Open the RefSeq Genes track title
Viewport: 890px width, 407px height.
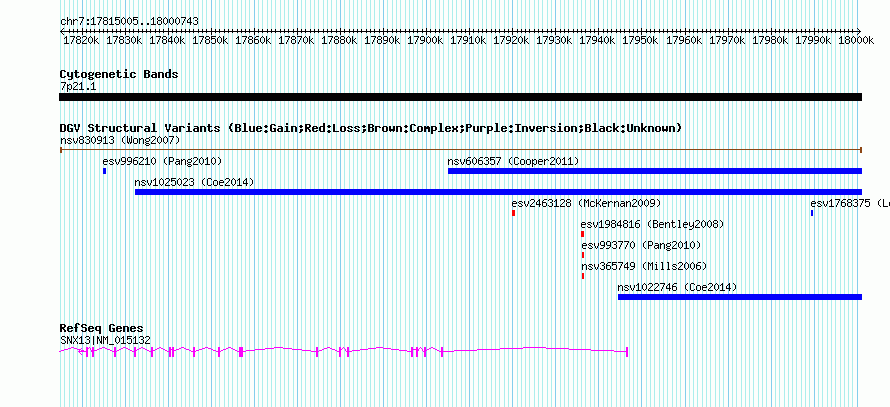click(x=102, y=328)
